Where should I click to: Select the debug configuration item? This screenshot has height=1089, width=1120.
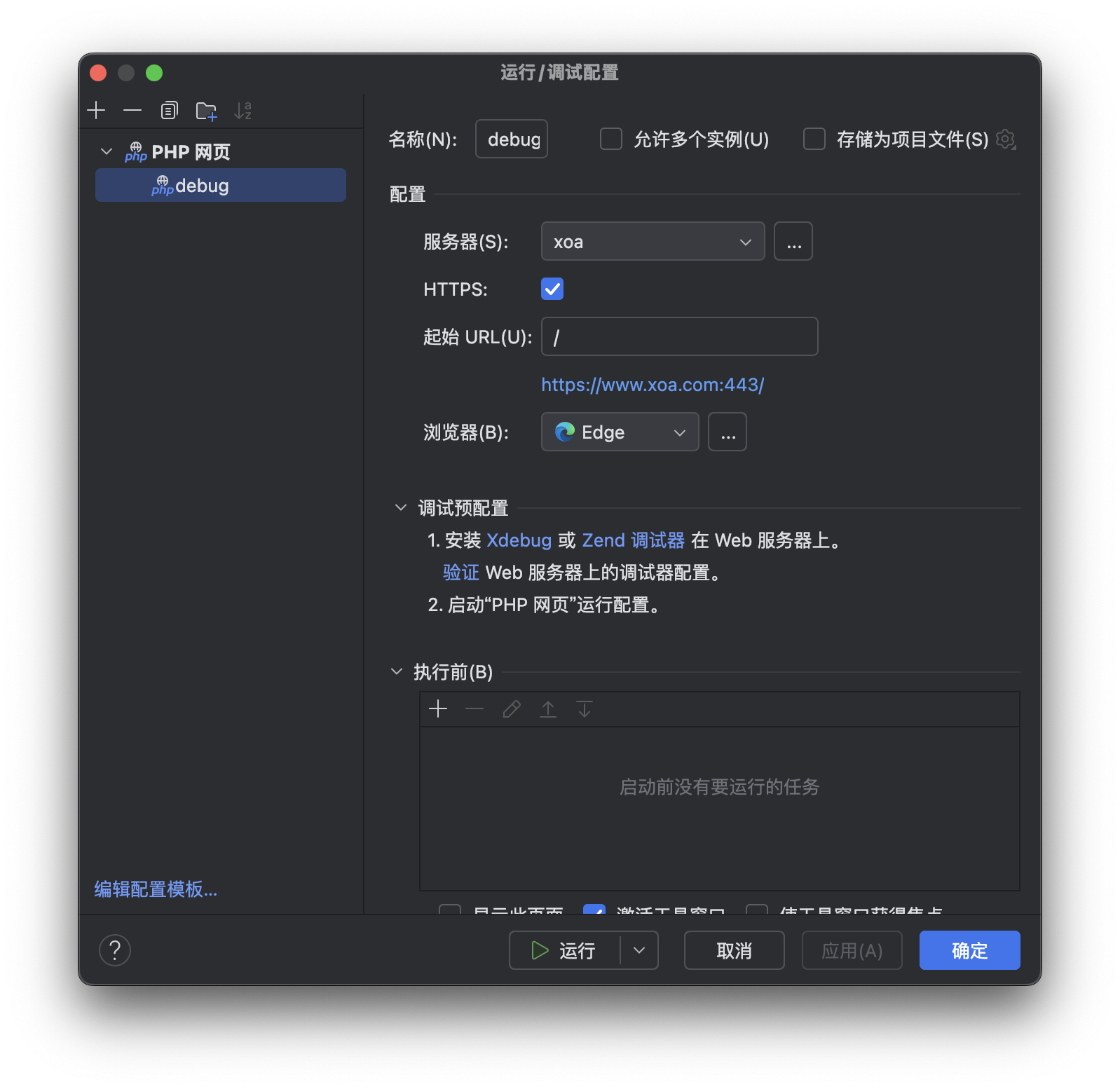pyautogui.click(x=221, y=185)
